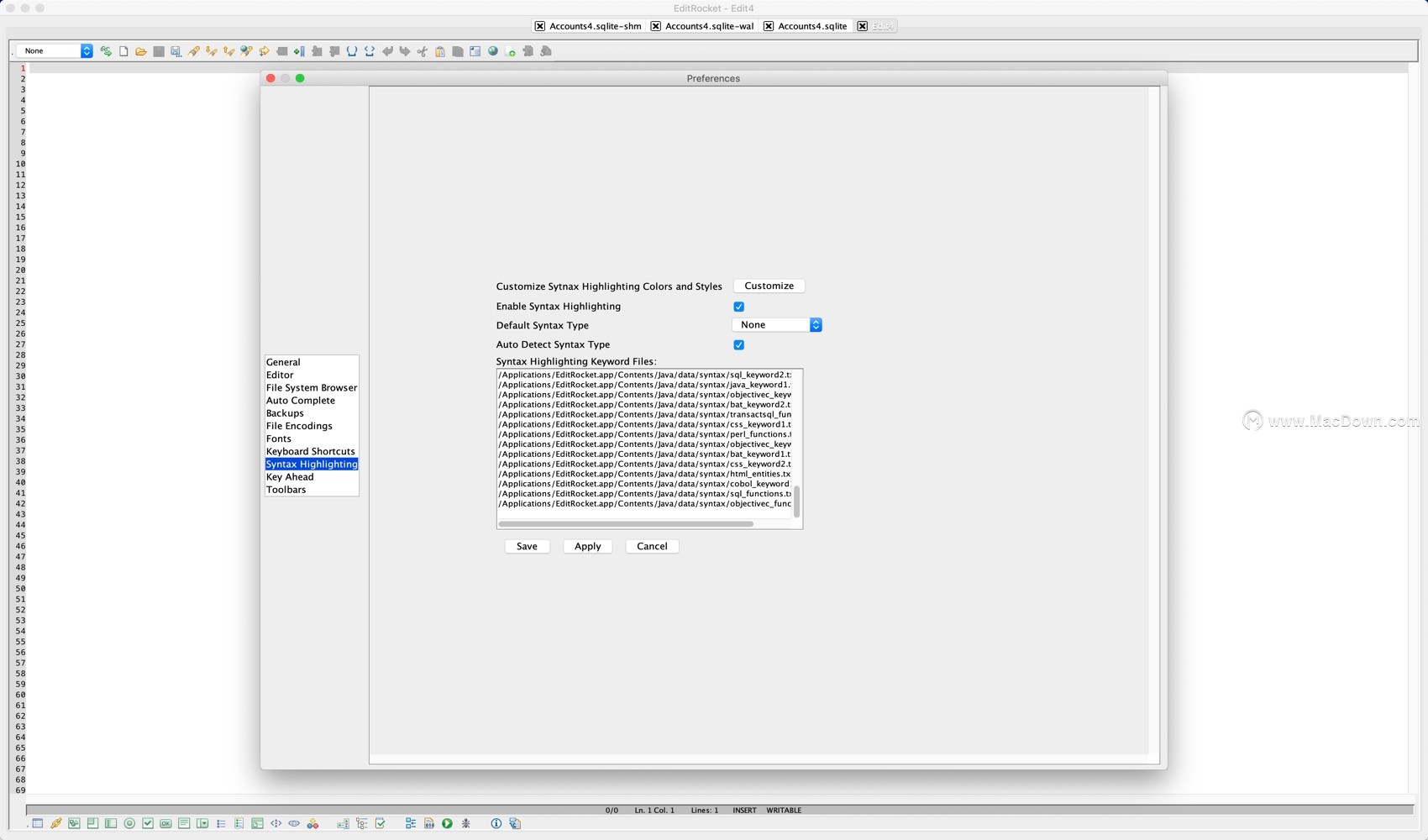Viewport: 1428px width, 840px height.
Task: Select Auto Complete preferences category
Action: tap(312, 401)
